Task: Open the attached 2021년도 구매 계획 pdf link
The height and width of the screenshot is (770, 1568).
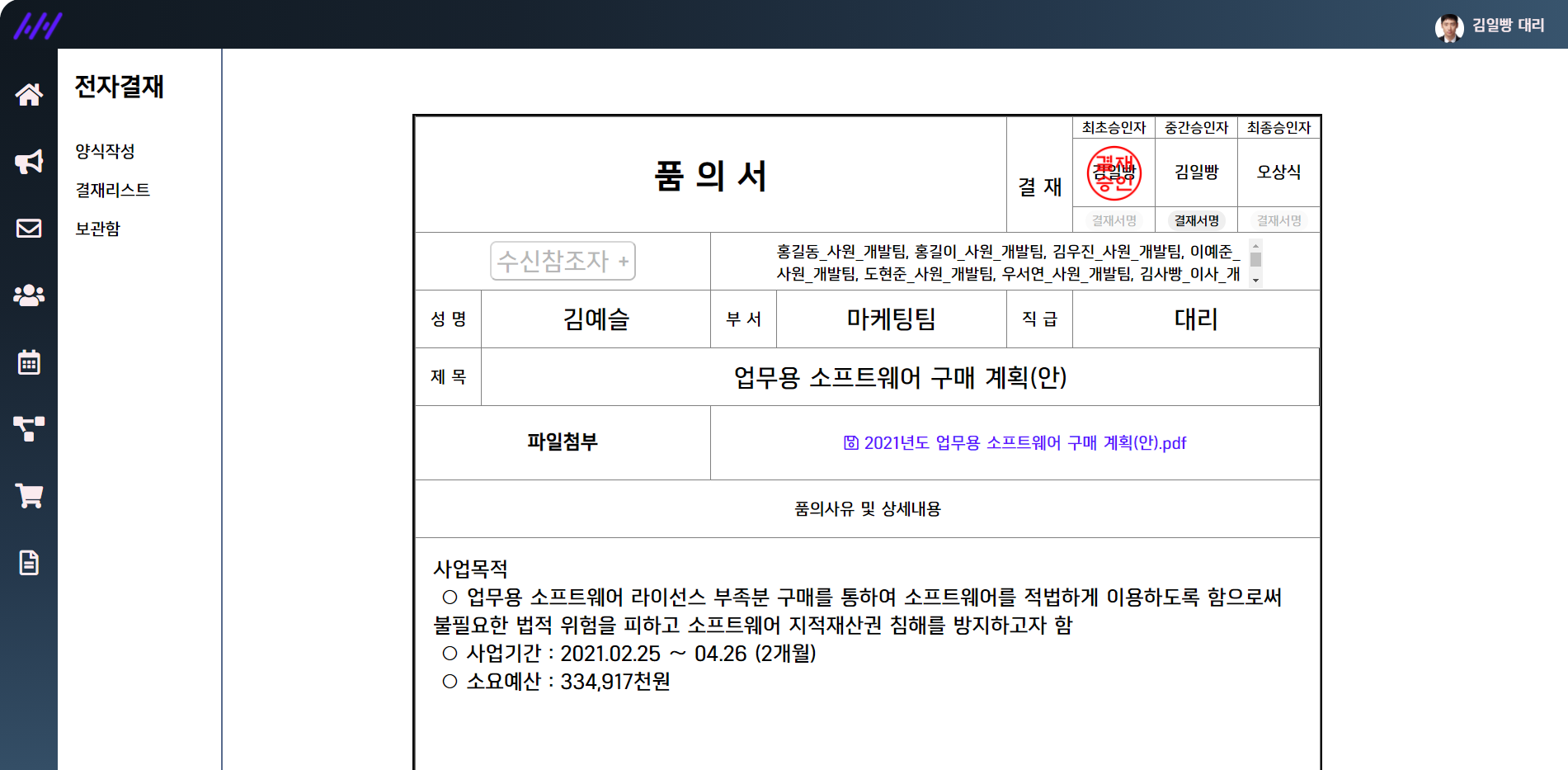Action: tap(1024, 443)
